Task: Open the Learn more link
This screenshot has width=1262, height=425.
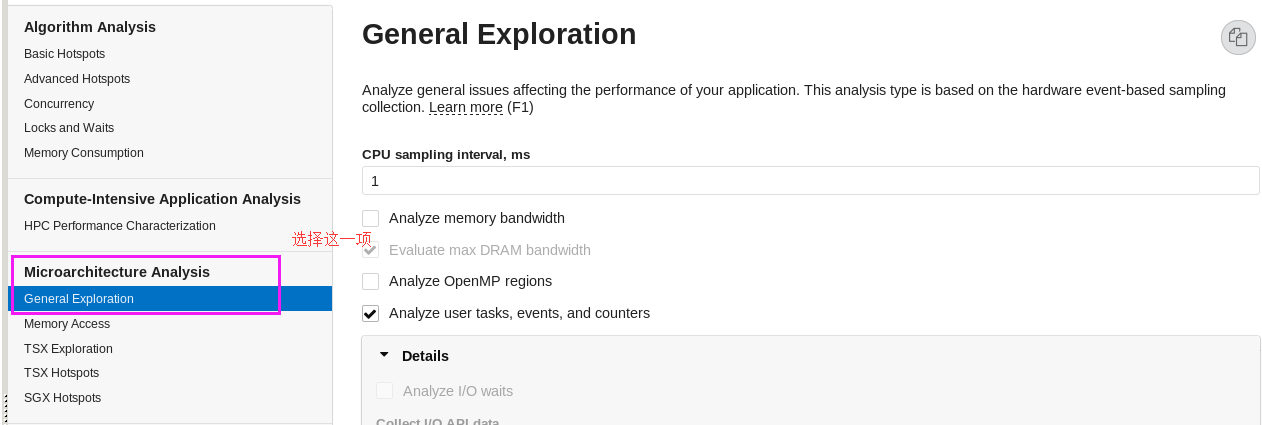Action: (x=466, y=107)
